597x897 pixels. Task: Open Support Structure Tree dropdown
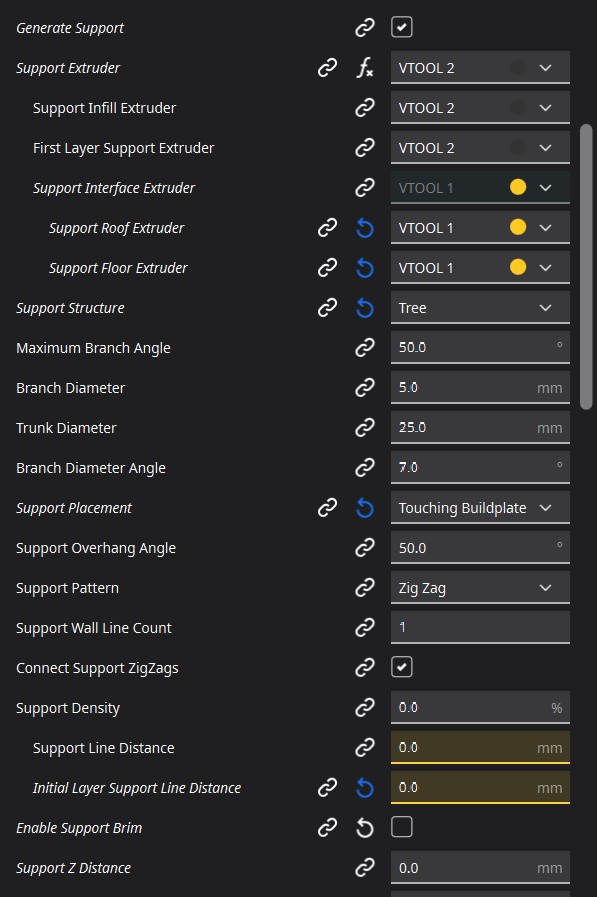tap(480, 308)
